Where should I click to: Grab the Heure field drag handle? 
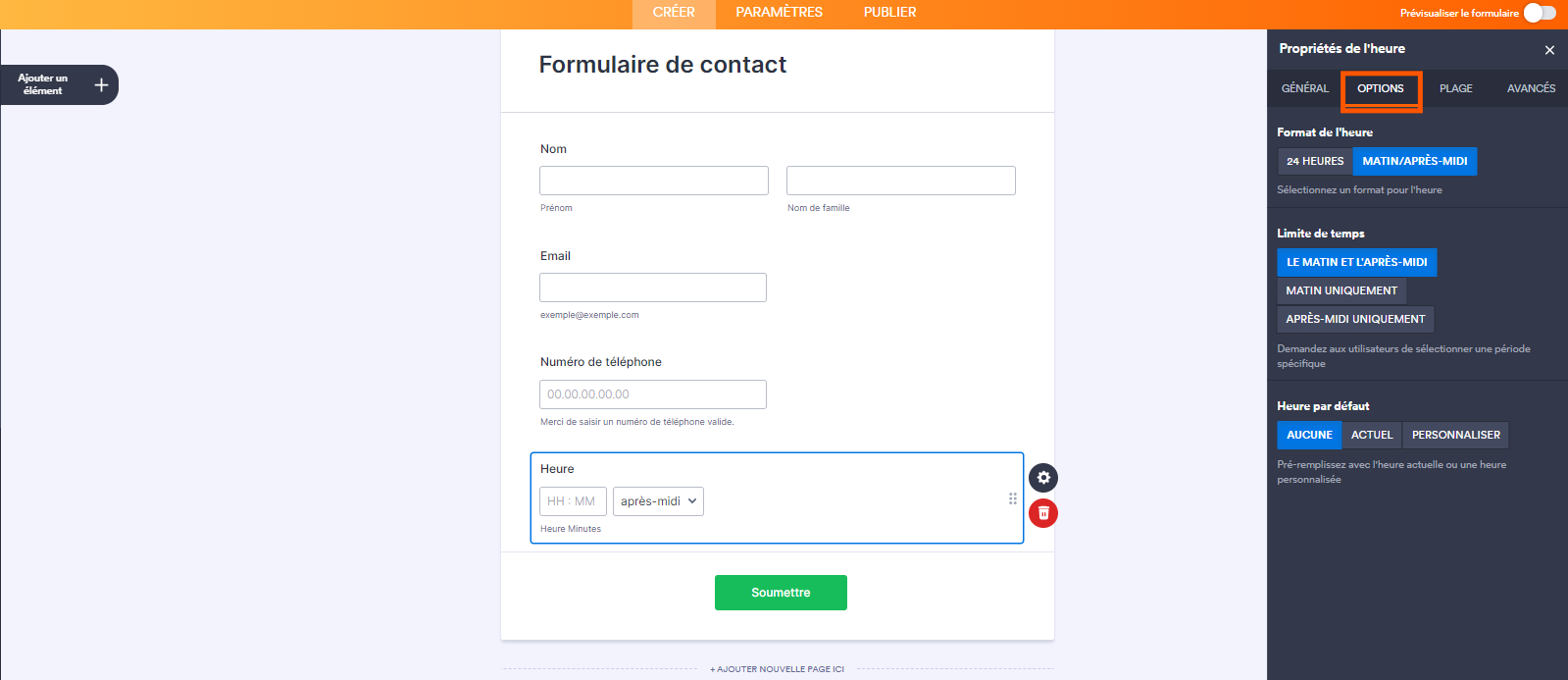pos(1013,498)
